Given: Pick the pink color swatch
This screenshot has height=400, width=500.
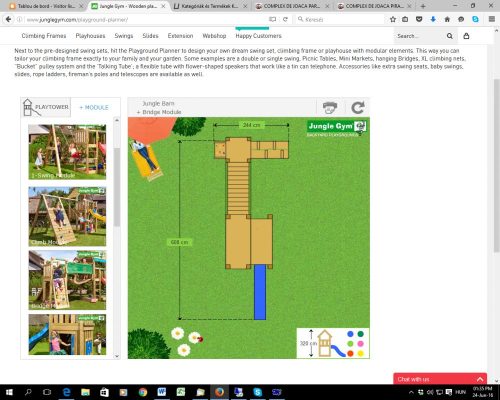Looking at the screenshot, I should point(361,344).
